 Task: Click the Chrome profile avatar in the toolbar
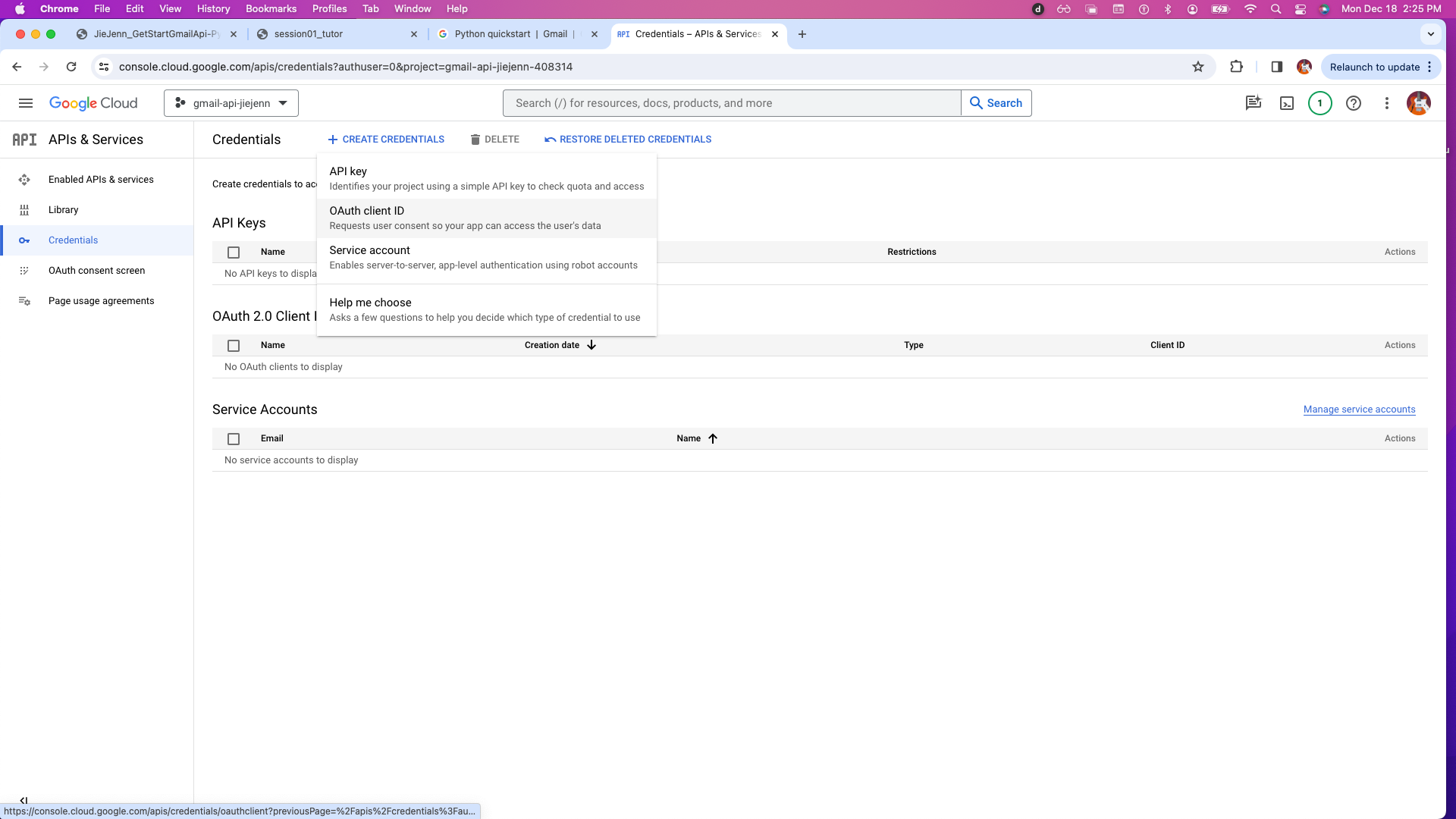1304,67
